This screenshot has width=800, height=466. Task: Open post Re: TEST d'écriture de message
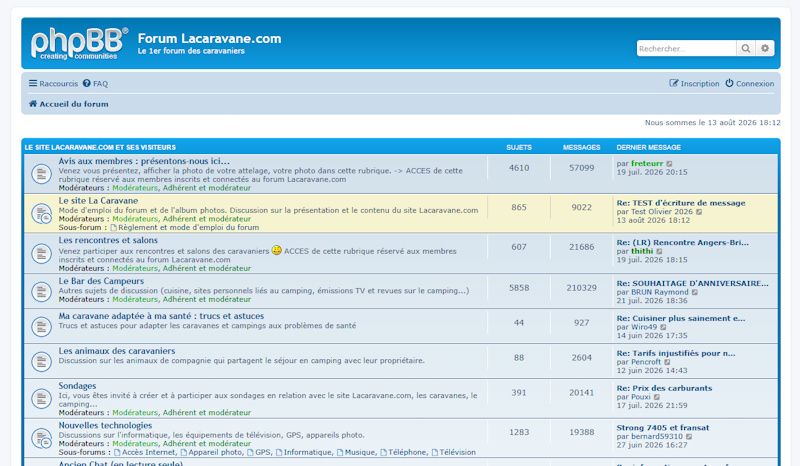tap(681, 203)
